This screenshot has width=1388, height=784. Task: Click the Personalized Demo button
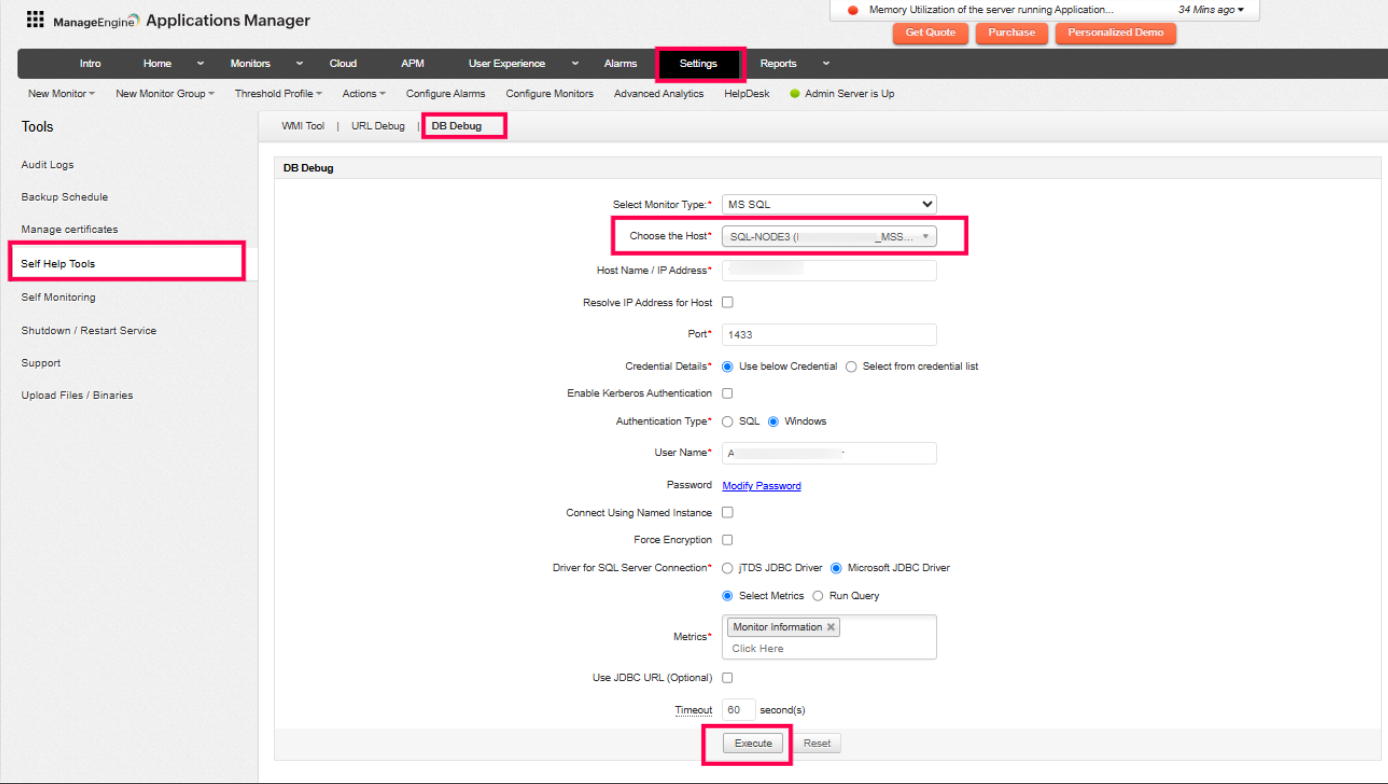pos(1116,33)
